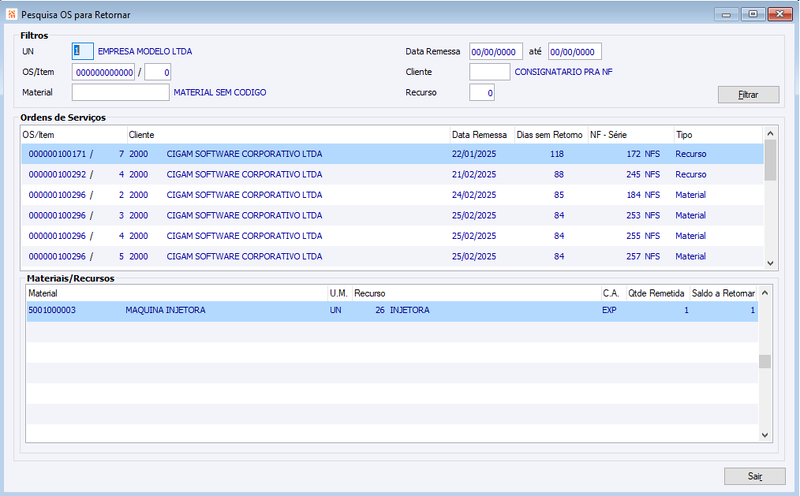The image size is (800, 496).
Task: Select order row 000000100296 / 3
Action: [x=392, y=215]
